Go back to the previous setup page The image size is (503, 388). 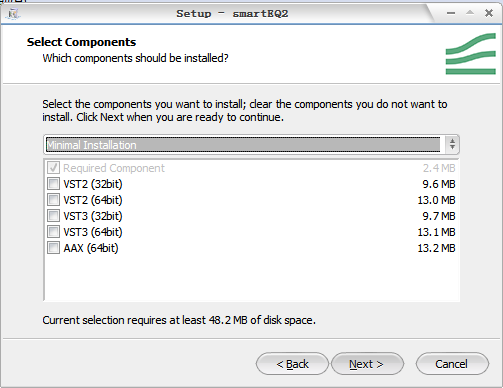point(292,364)
